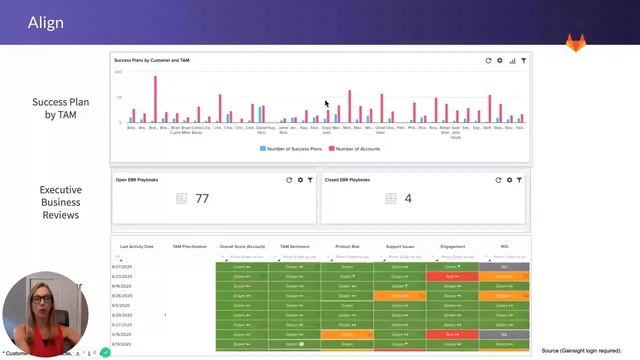Viewport: 640px width, 360px height.
Task: Click the Closed EBR Playbooks widget title
Action: [x=347, y=180]
